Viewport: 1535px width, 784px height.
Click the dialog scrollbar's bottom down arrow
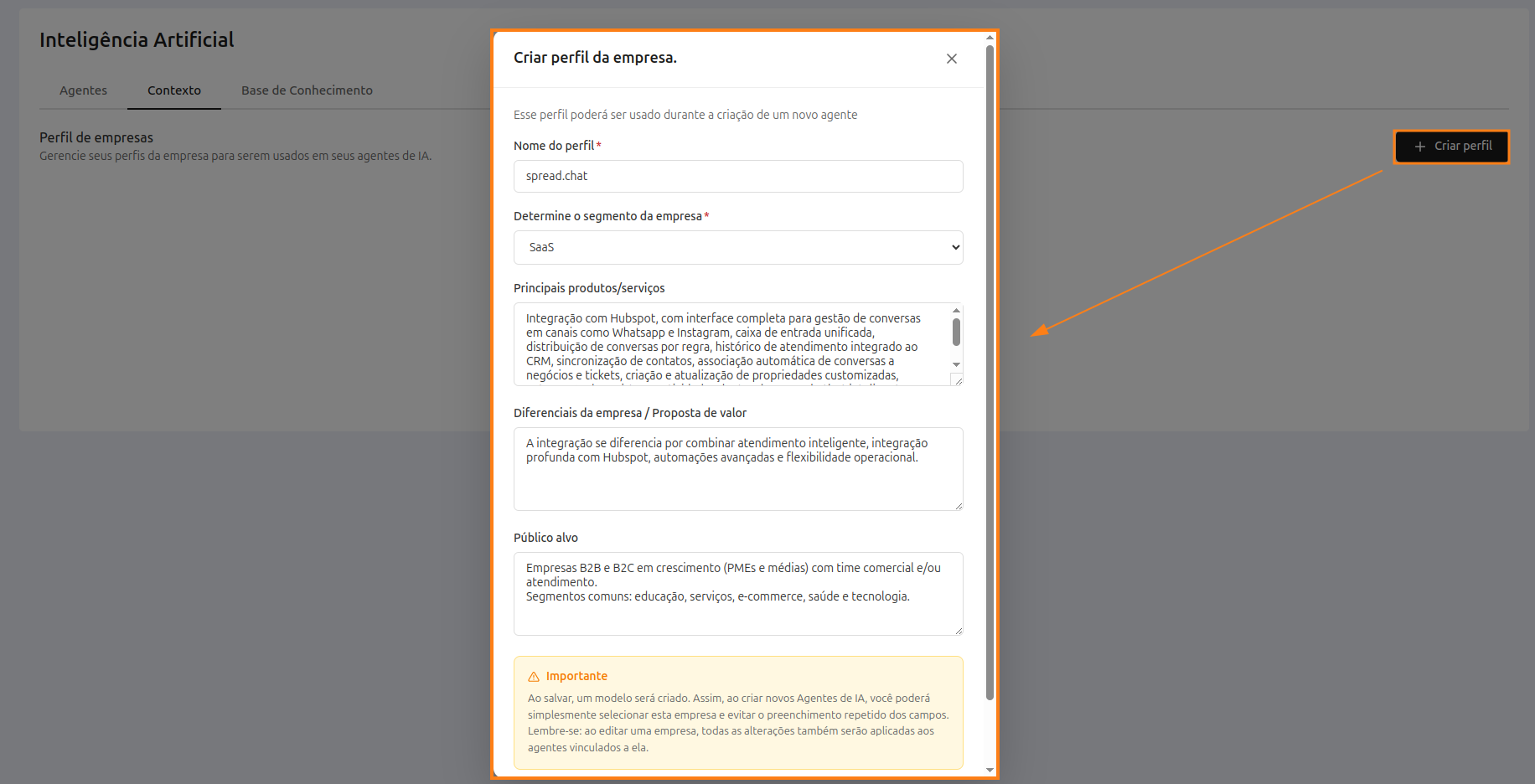coord(990,770)
